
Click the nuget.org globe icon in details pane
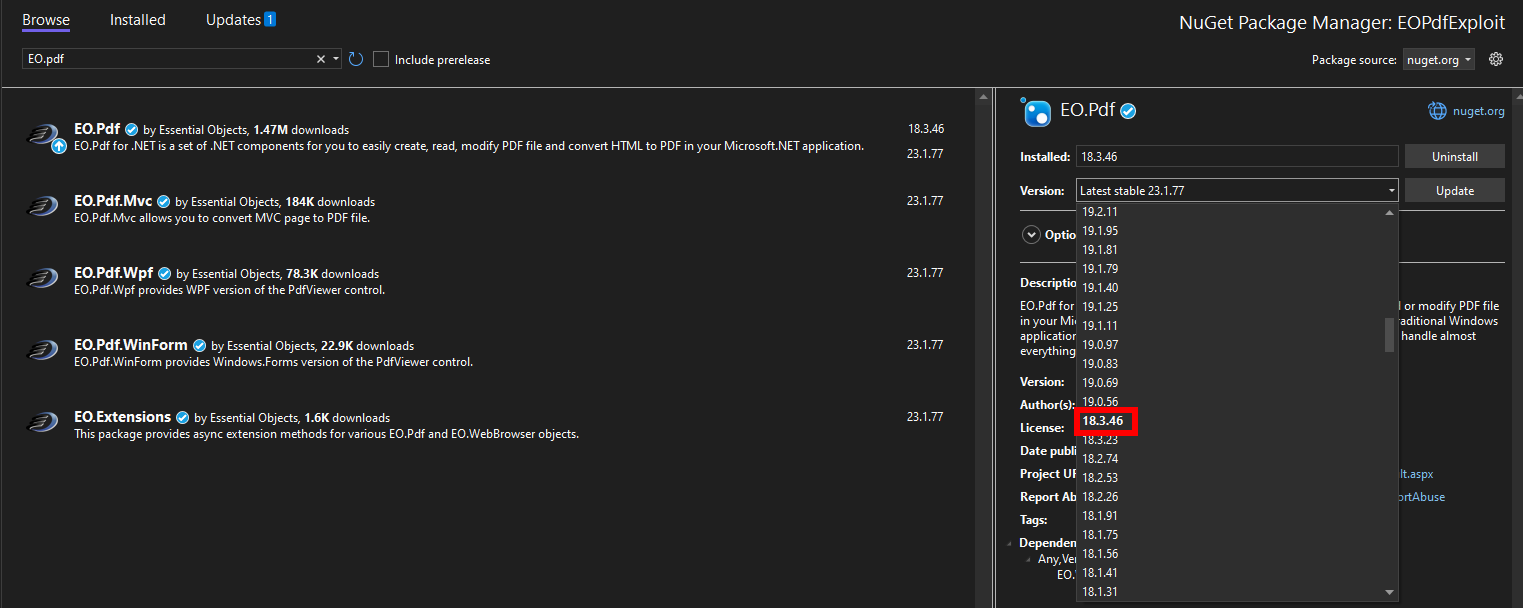tap(1437, 110)
